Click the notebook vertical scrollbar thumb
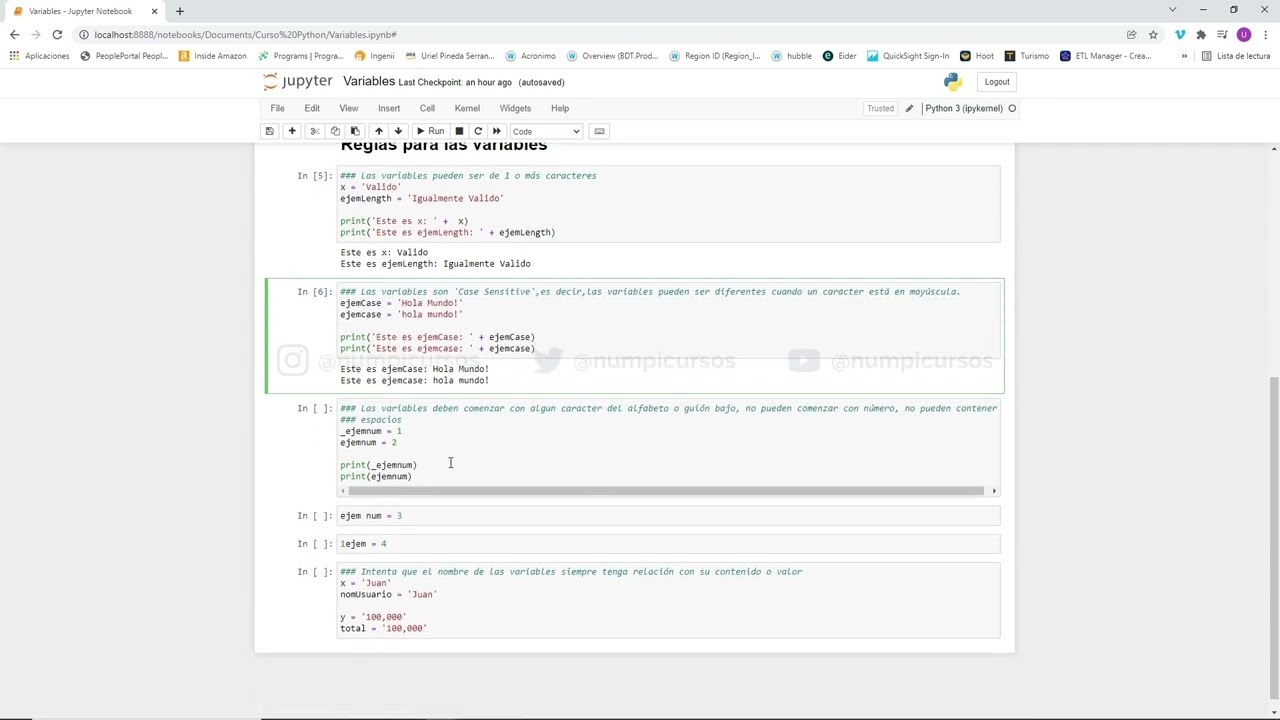This screenshot has height=720, width=1280. [1273, 537]
